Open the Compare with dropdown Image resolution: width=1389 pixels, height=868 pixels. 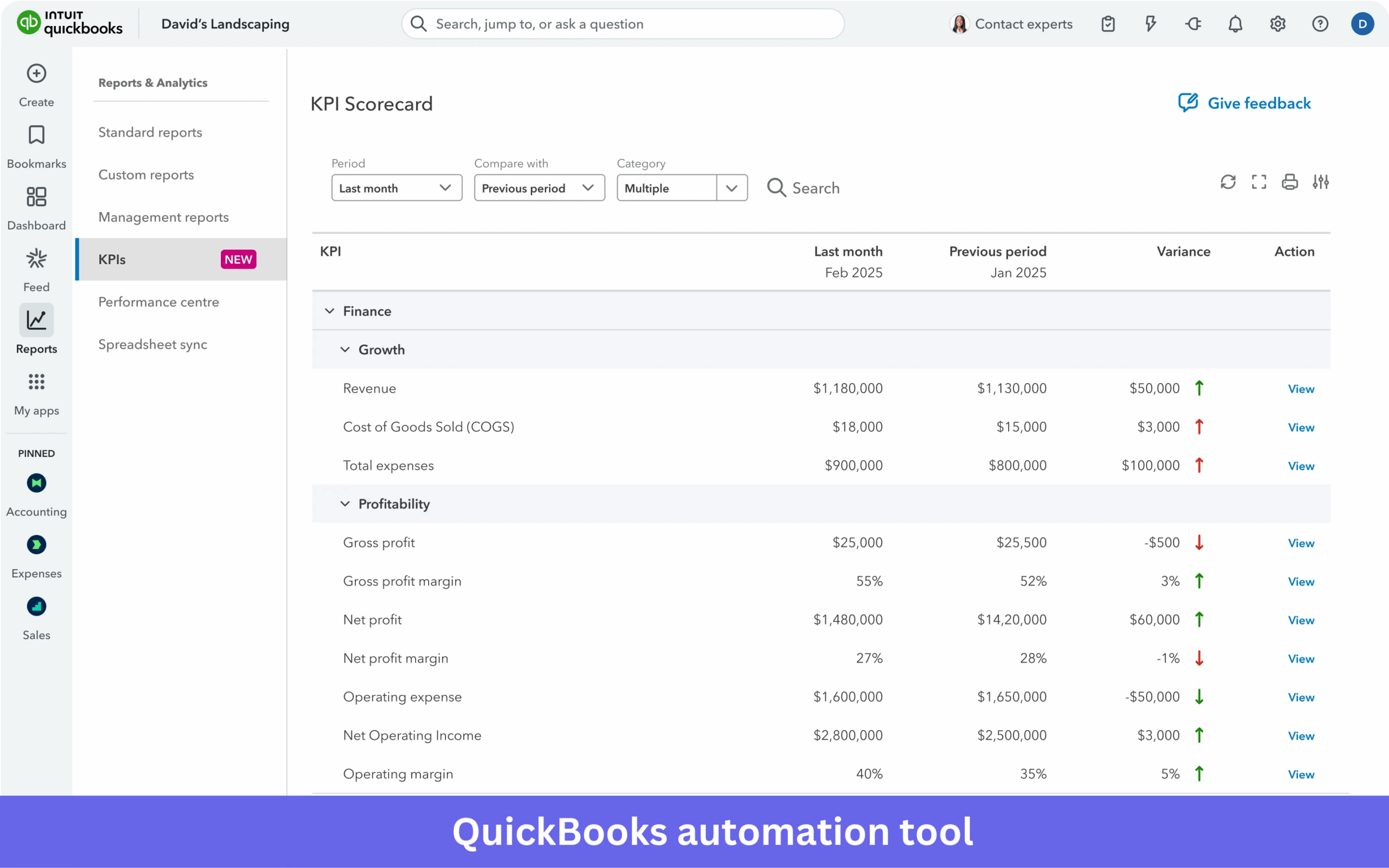point(539,188)
